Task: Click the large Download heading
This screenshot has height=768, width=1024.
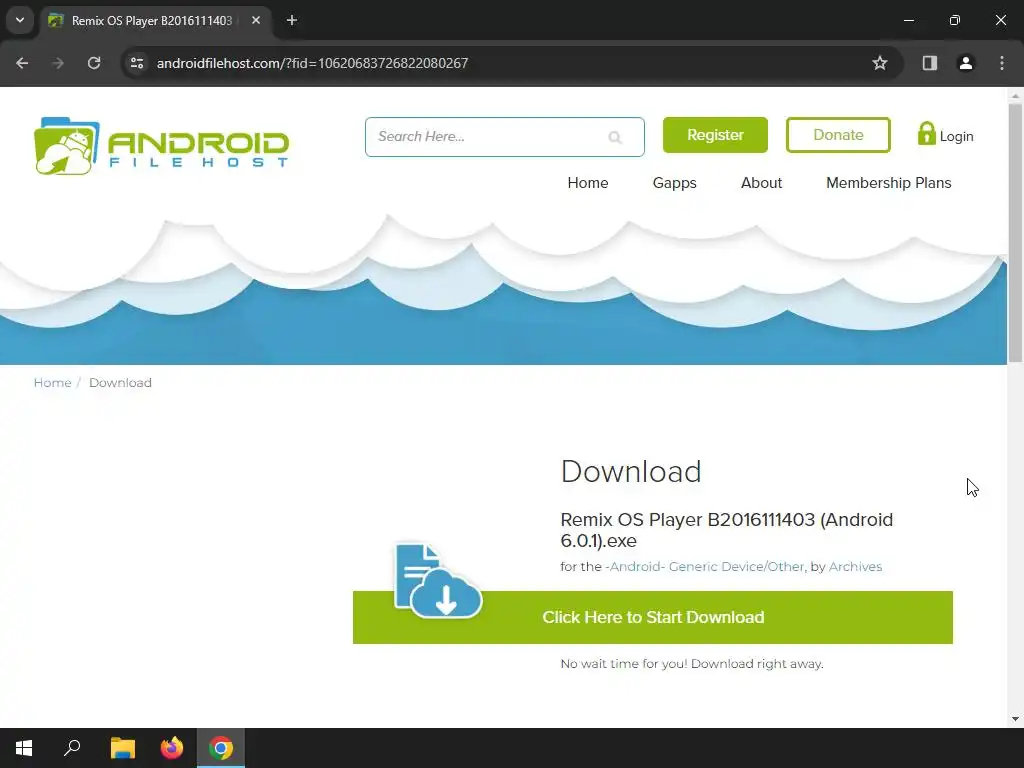Action: [x=631, y=472]
